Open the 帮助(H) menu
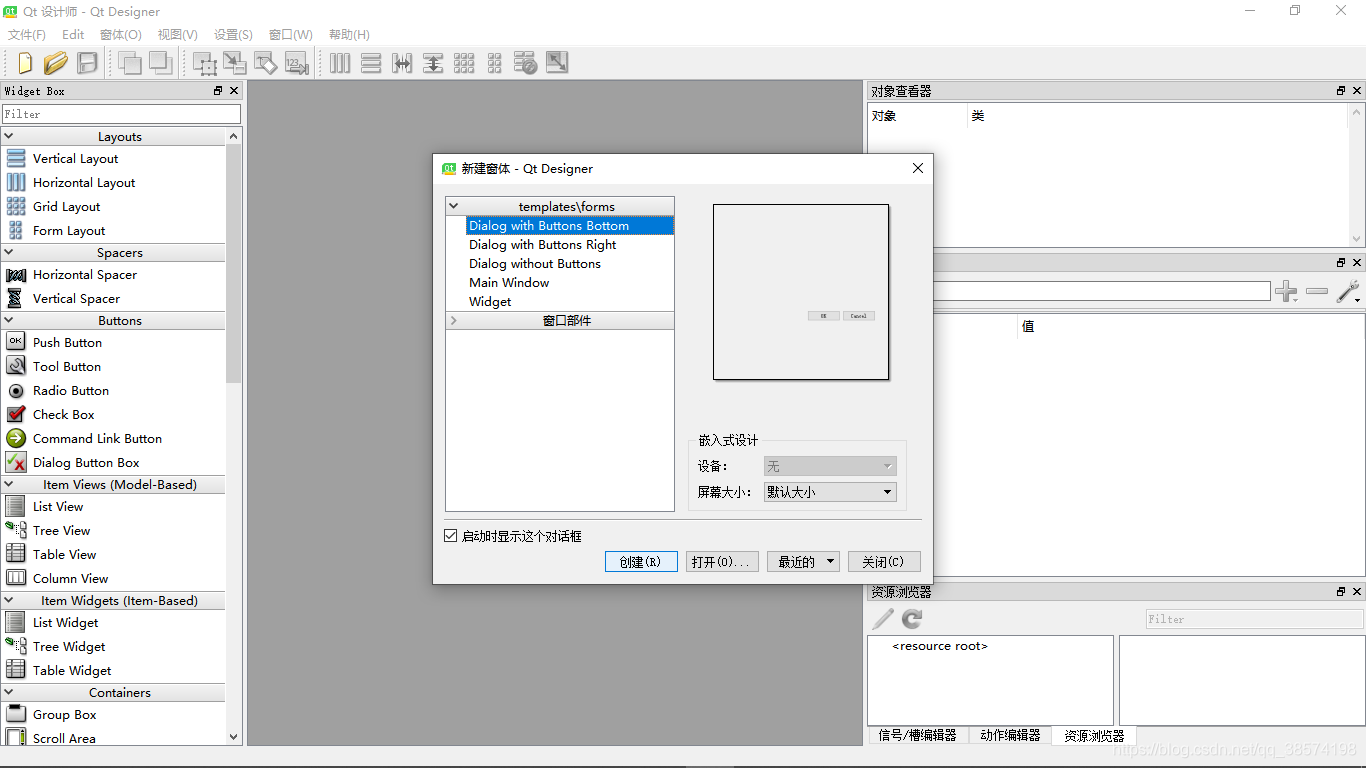This screenshot has width=1366, height=768. tap(349, 34)
